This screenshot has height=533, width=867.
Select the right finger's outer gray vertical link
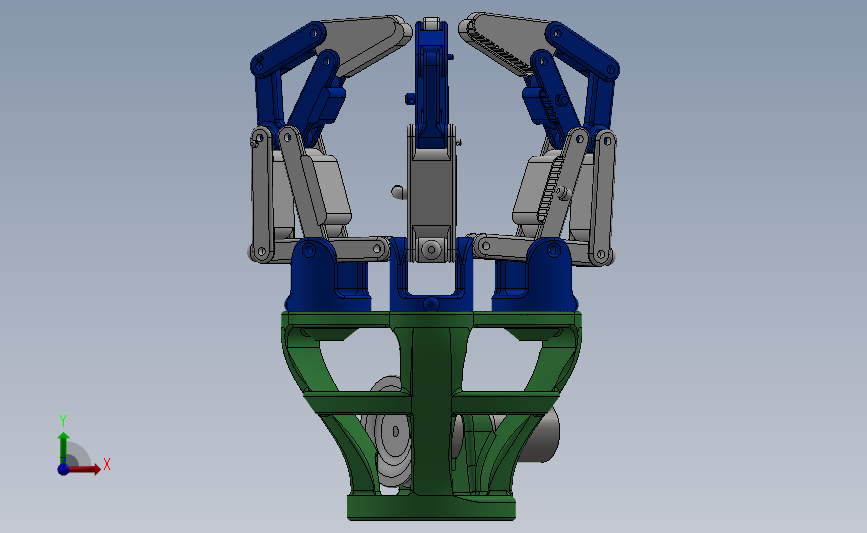[x=603, y=198]
